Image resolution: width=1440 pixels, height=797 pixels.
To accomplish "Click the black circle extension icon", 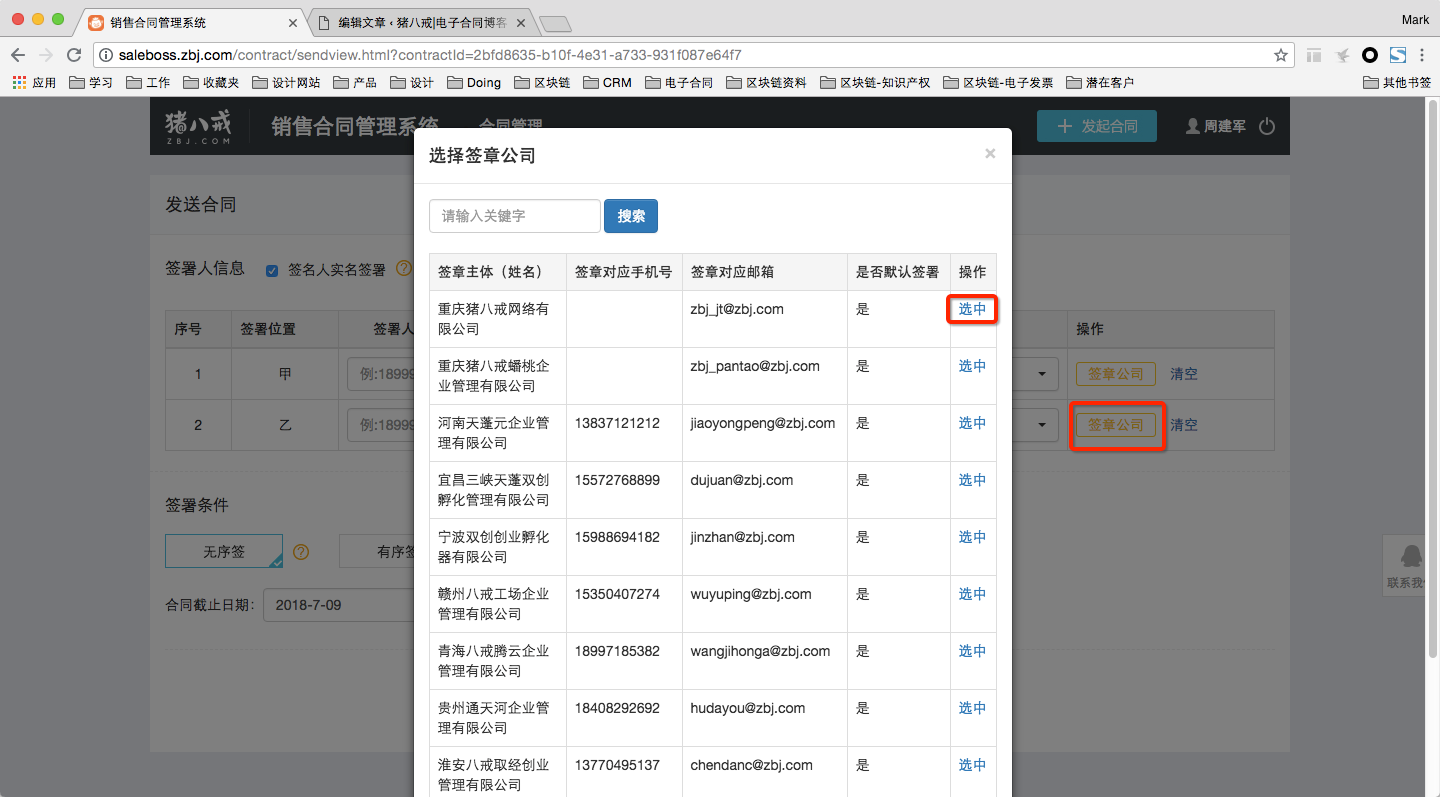I will click(x=1370, y=55).
